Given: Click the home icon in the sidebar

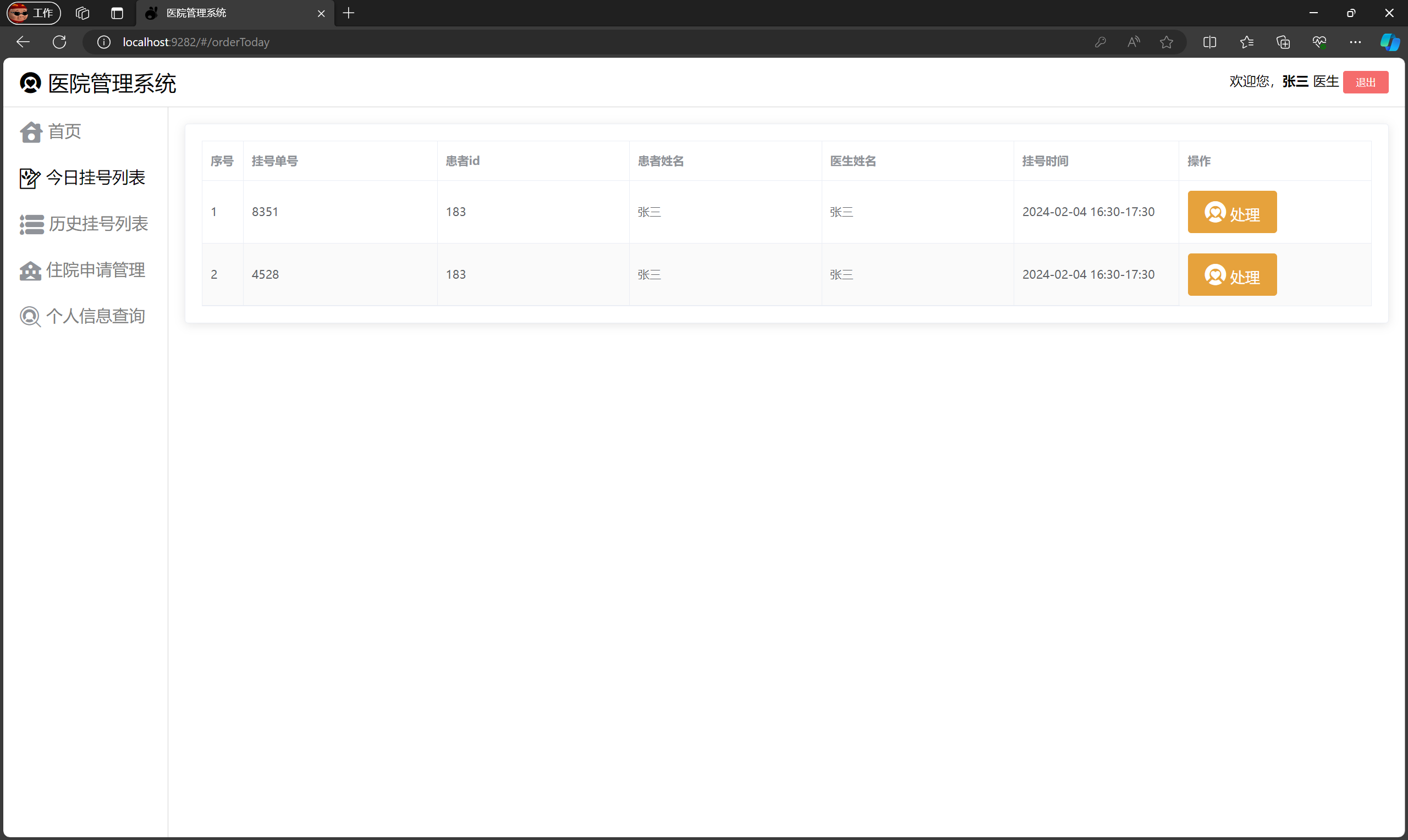Looking at the screenshot, I should pos(31,132).
